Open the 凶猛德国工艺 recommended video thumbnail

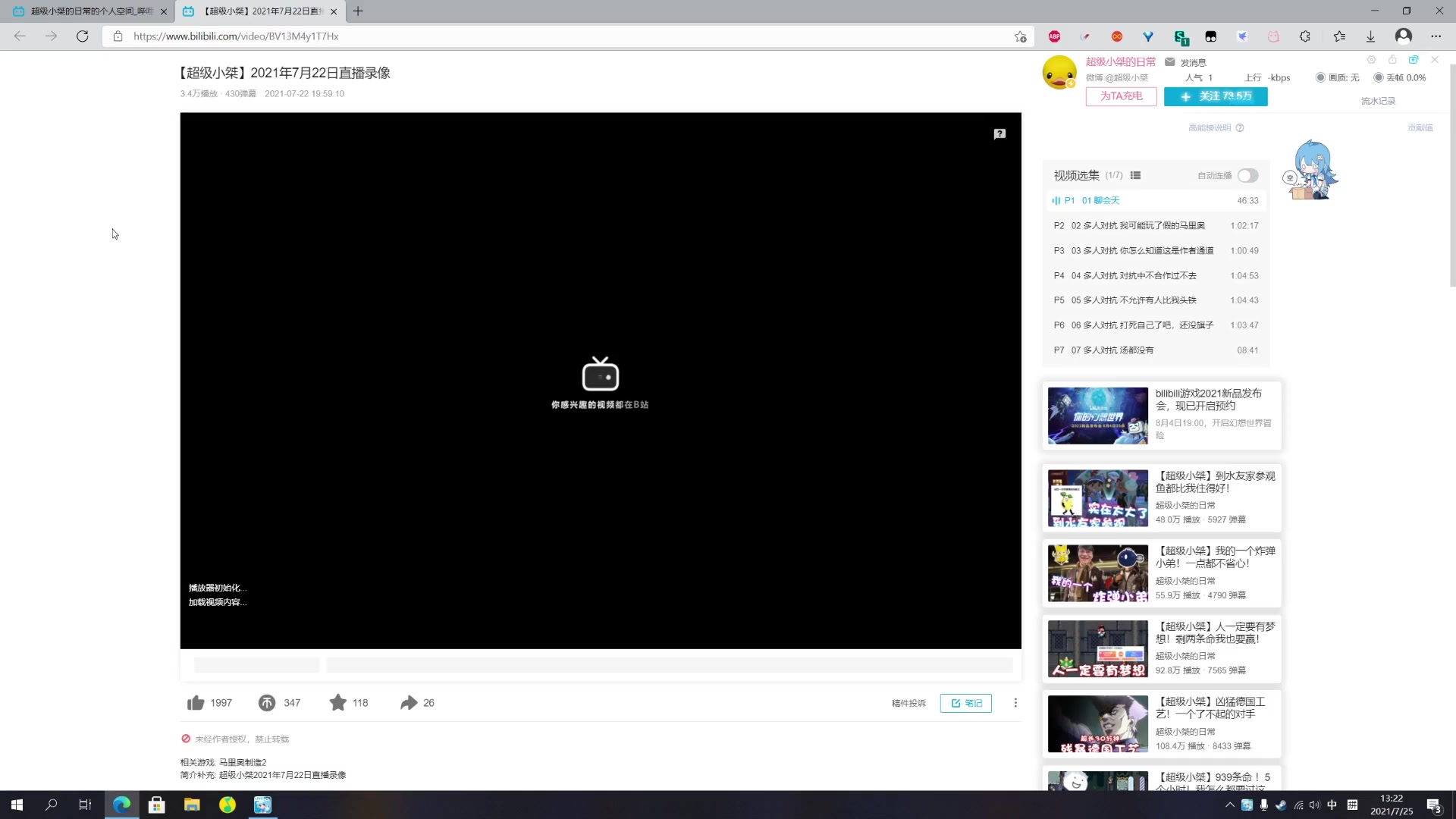coord(1098,724)
